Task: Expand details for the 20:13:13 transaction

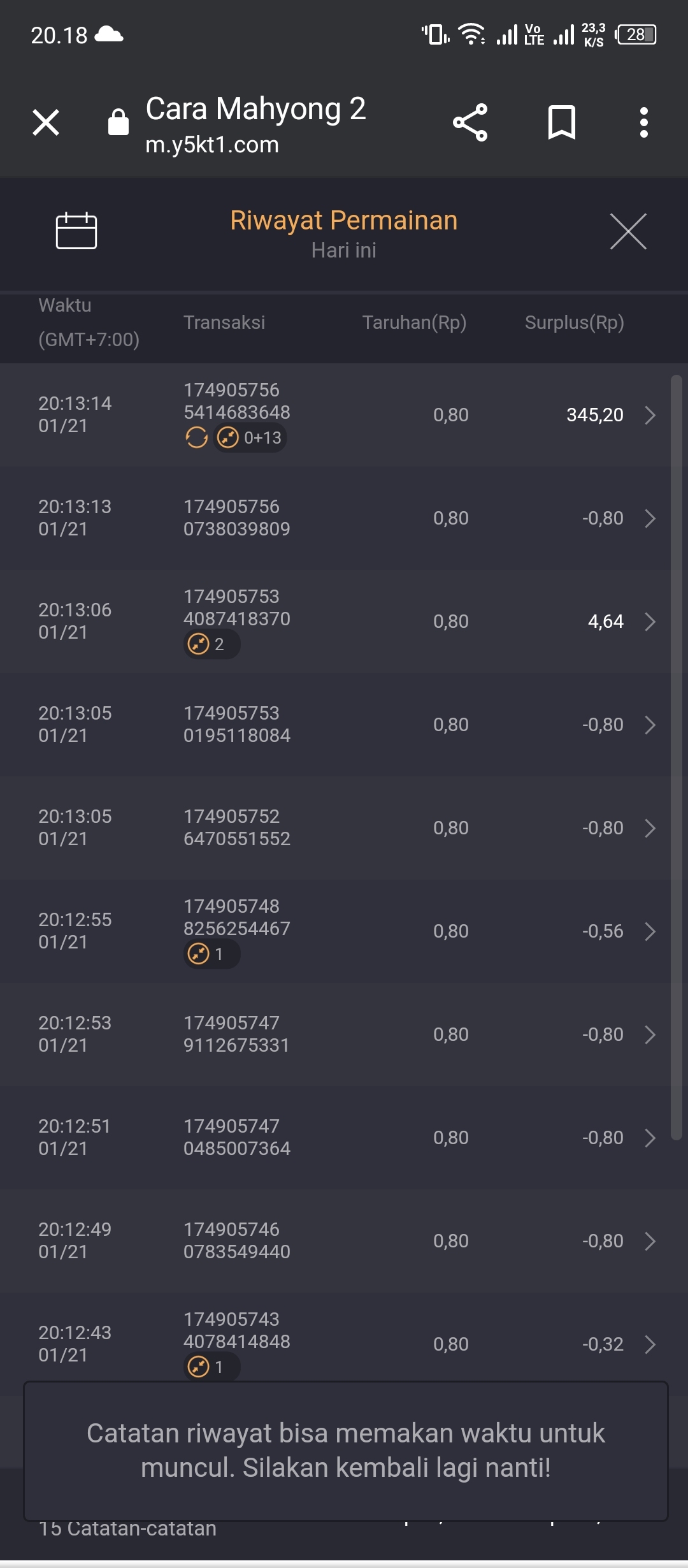Action: [x=650, y=518]
